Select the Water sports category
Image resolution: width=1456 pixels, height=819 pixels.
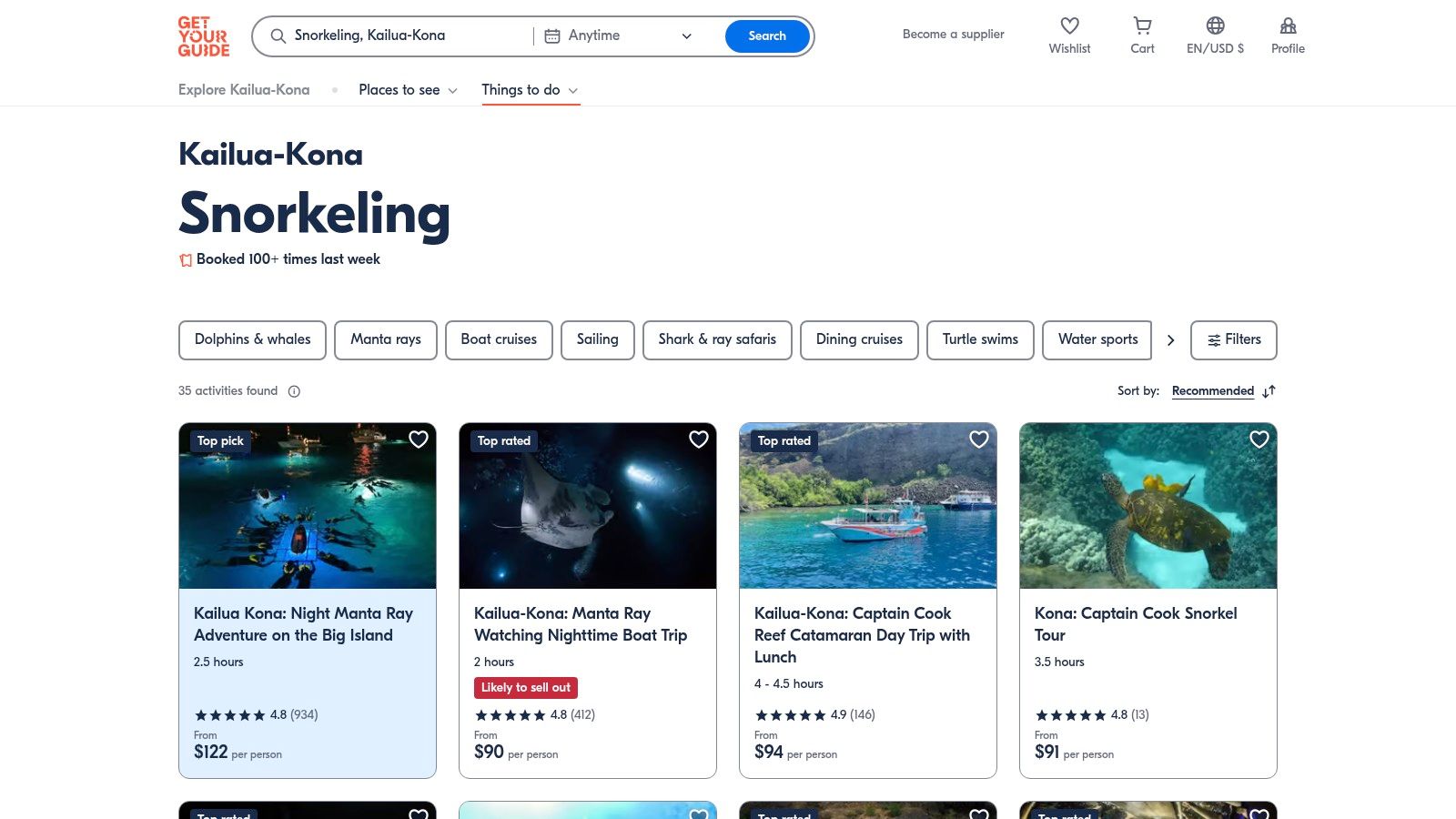[x=1097, y=340]
